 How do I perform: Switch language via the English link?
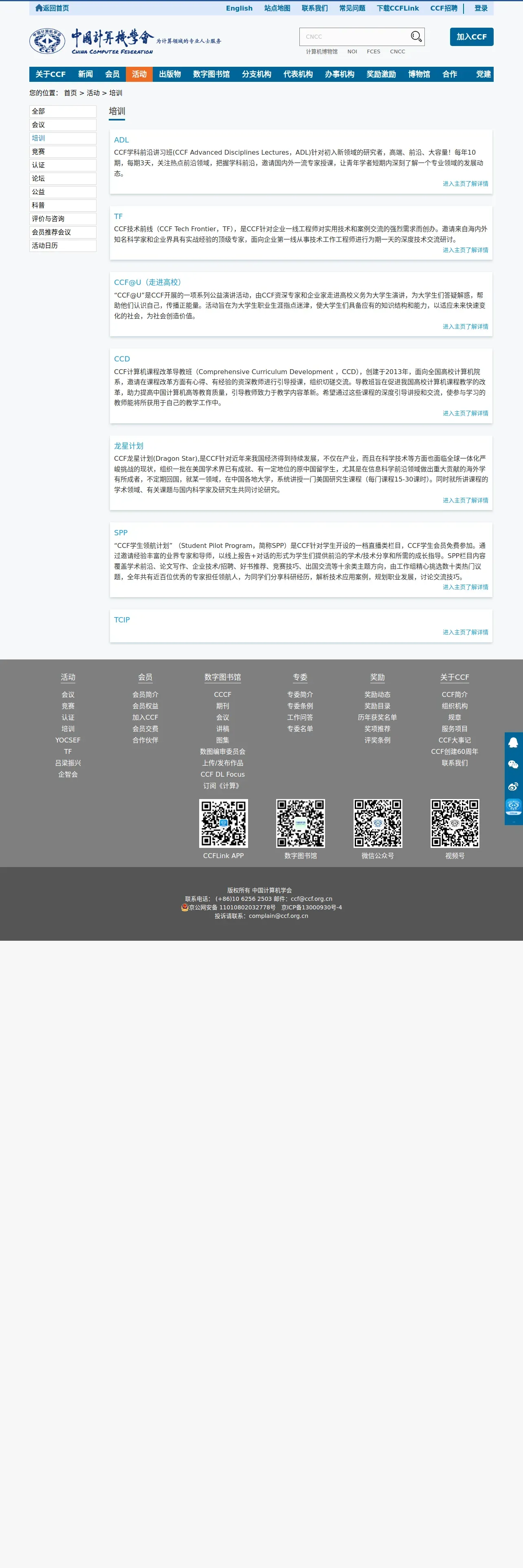(239, 8)
